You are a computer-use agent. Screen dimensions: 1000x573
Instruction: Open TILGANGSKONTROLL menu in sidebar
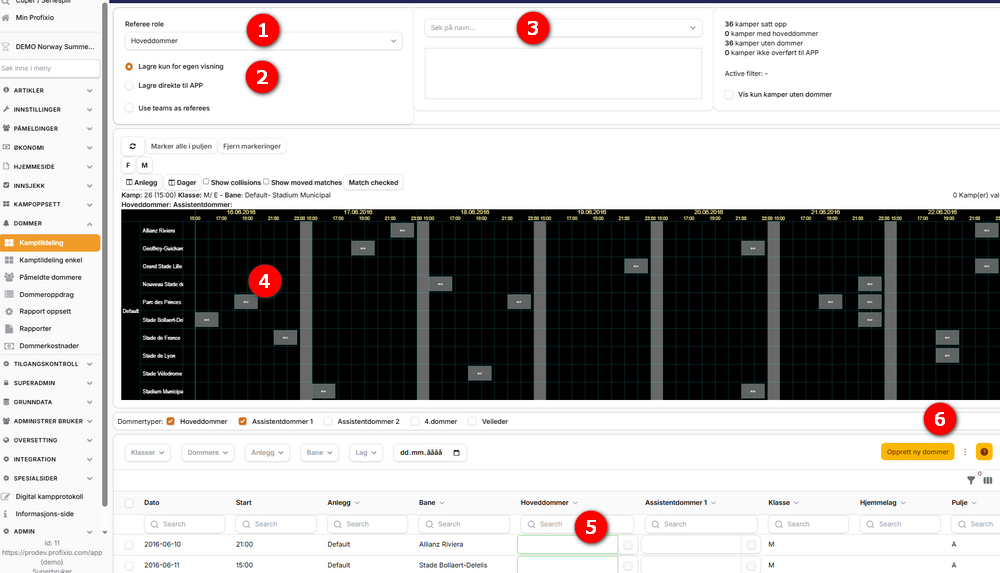click(x=49, y=364)
